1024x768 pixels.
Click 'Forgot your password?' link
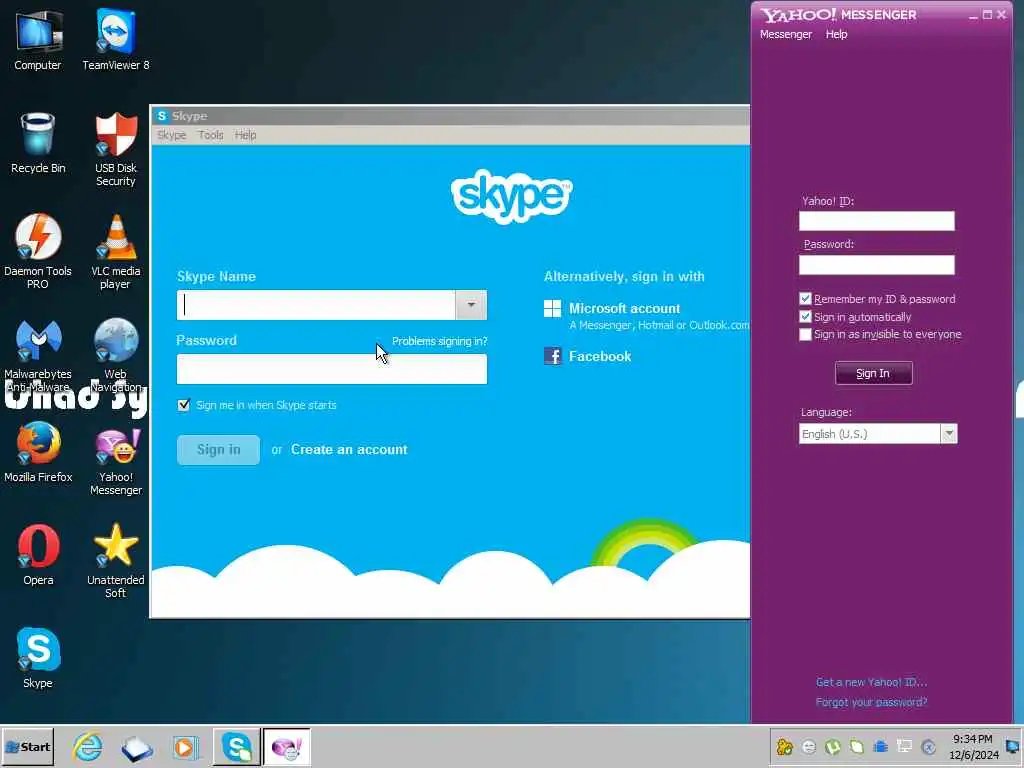click(x=871, y=702)
